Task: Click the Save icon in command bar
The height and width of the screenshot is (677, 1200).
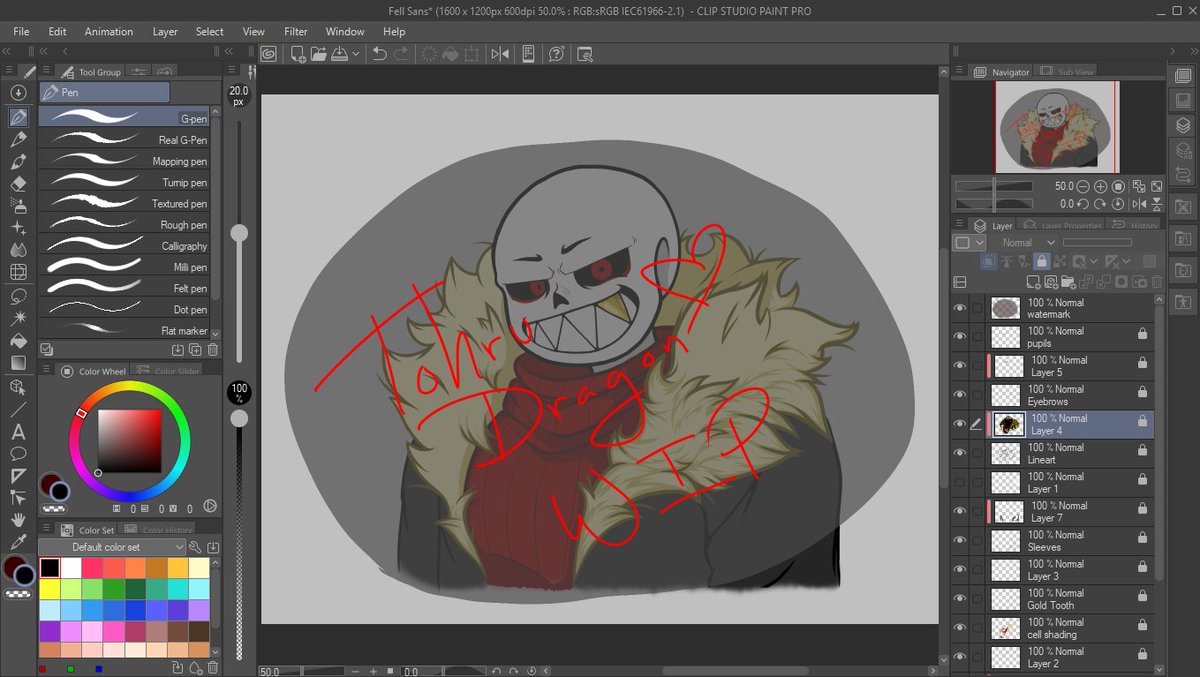Action: click(339, 54)
